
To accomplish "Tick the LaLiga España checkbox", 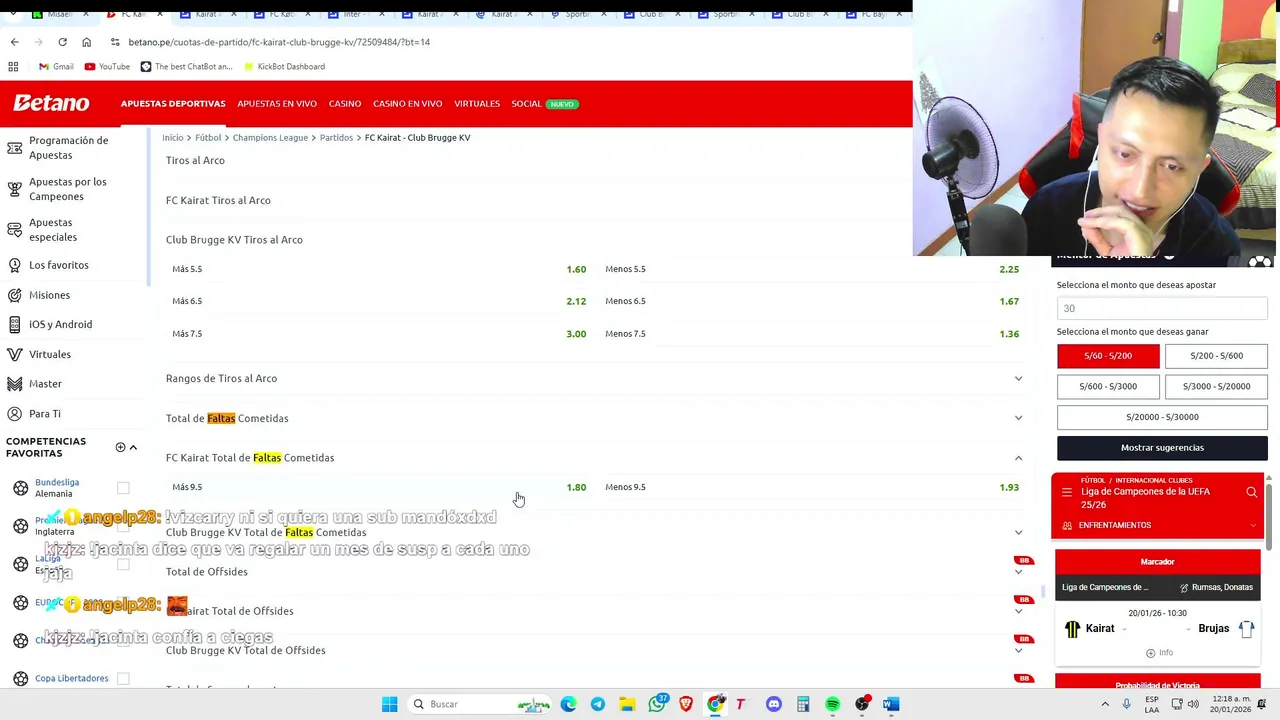I will (123, 564).
